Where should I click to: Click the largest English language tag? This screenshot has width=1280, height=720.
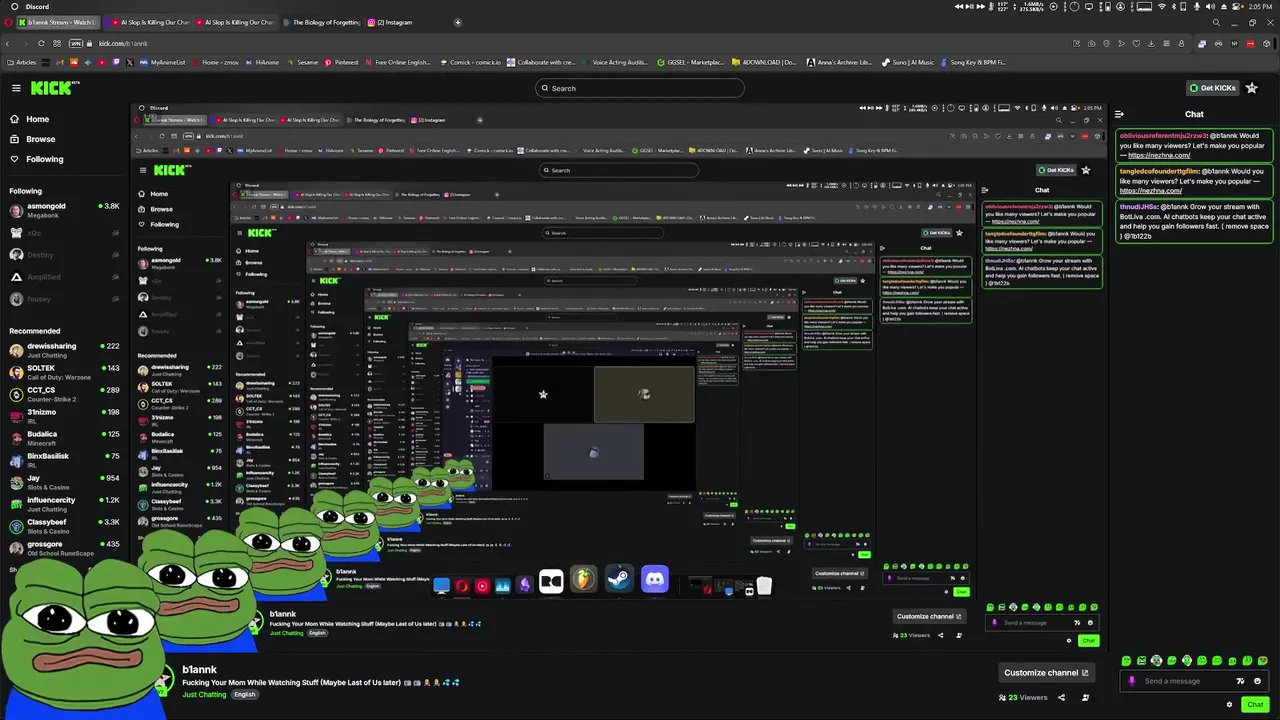click(245, 694)
